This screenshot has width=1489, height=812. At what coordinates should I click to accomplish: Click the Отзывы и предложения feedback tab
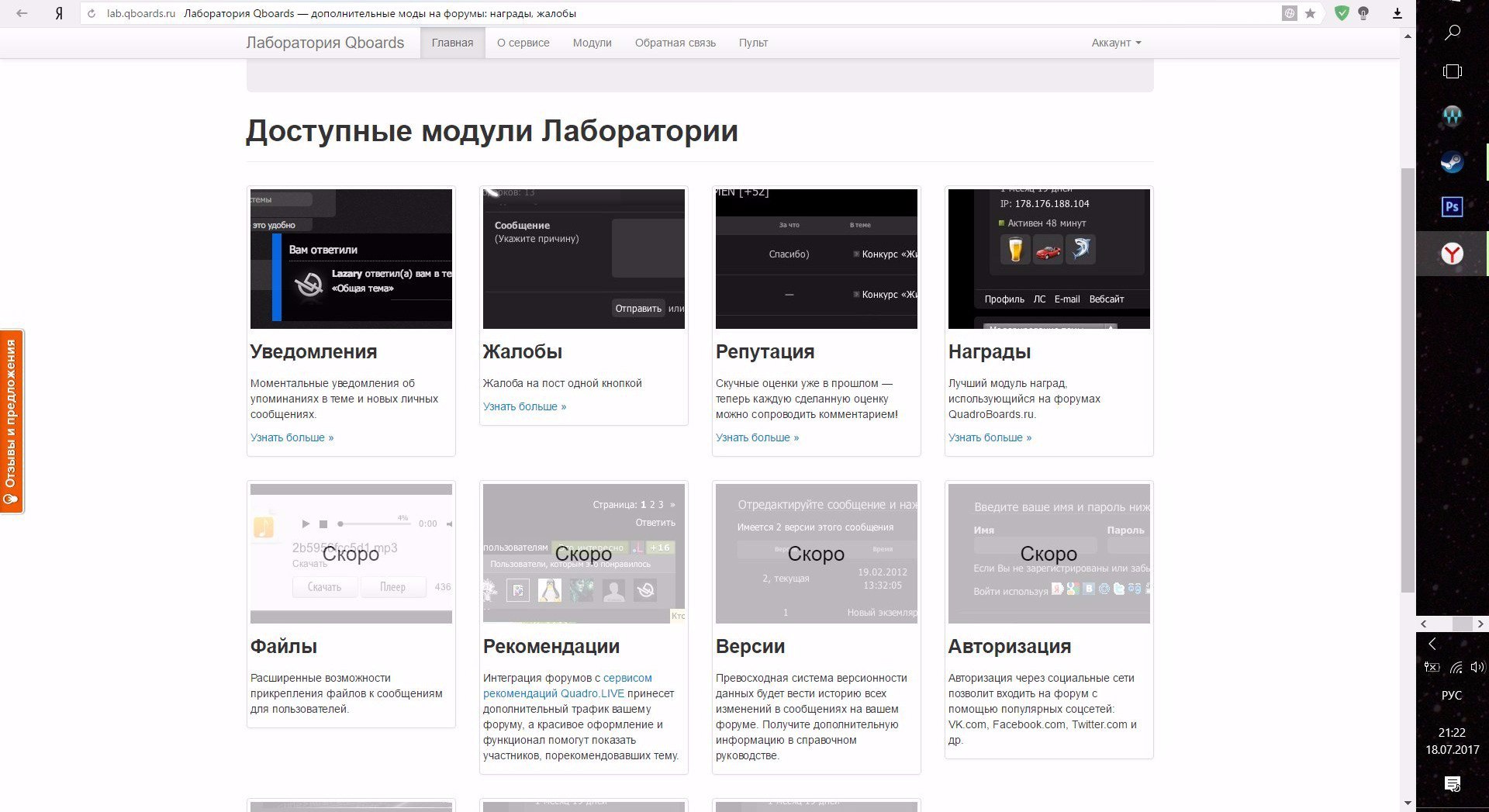[12, 421]
